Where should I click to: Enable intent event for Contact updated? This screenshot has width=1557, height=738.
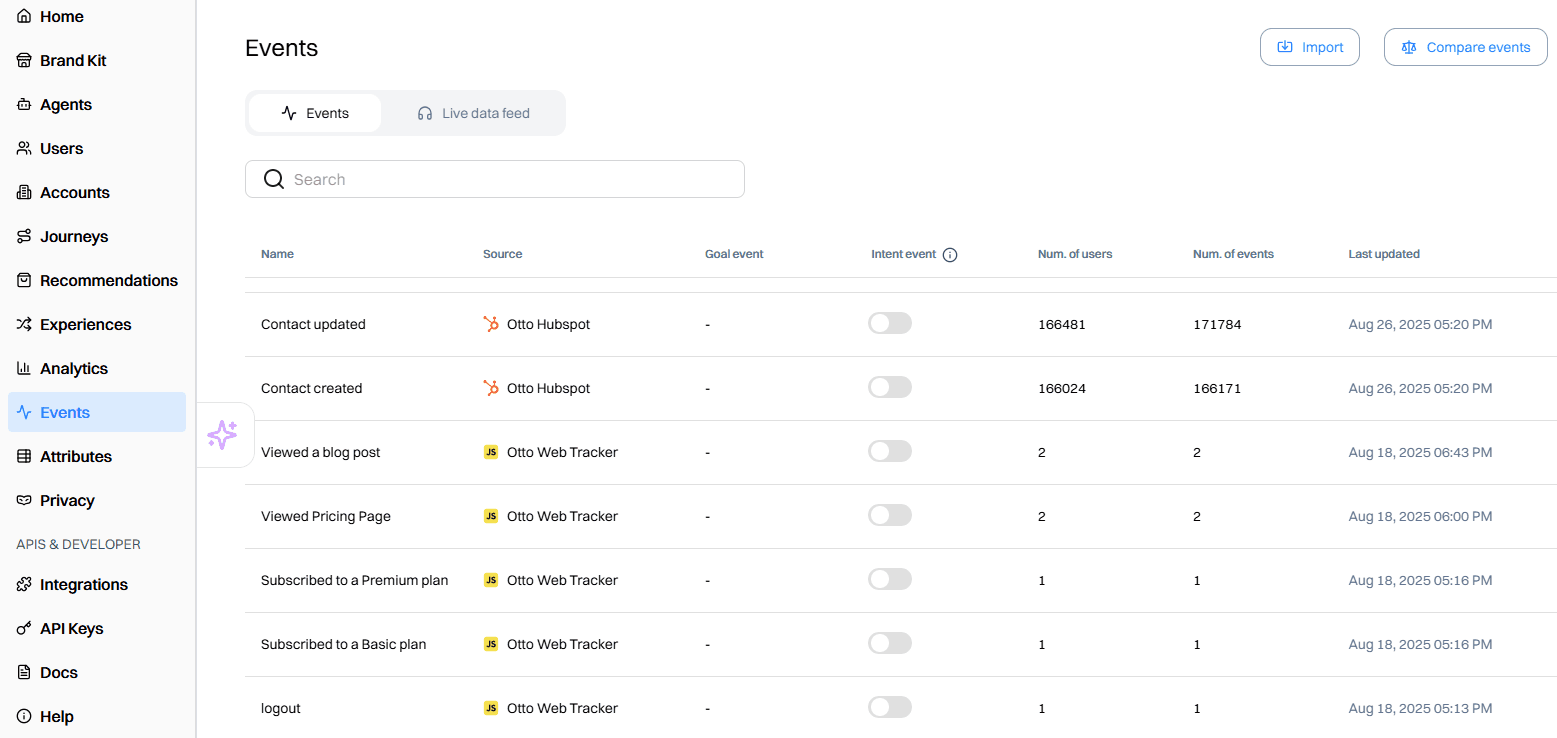tap(889, 323)
